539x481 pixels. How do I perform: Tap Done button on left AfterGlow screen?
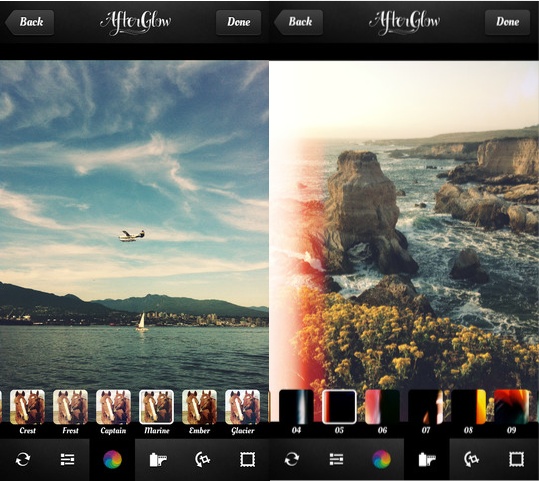[x=238, y=22]
